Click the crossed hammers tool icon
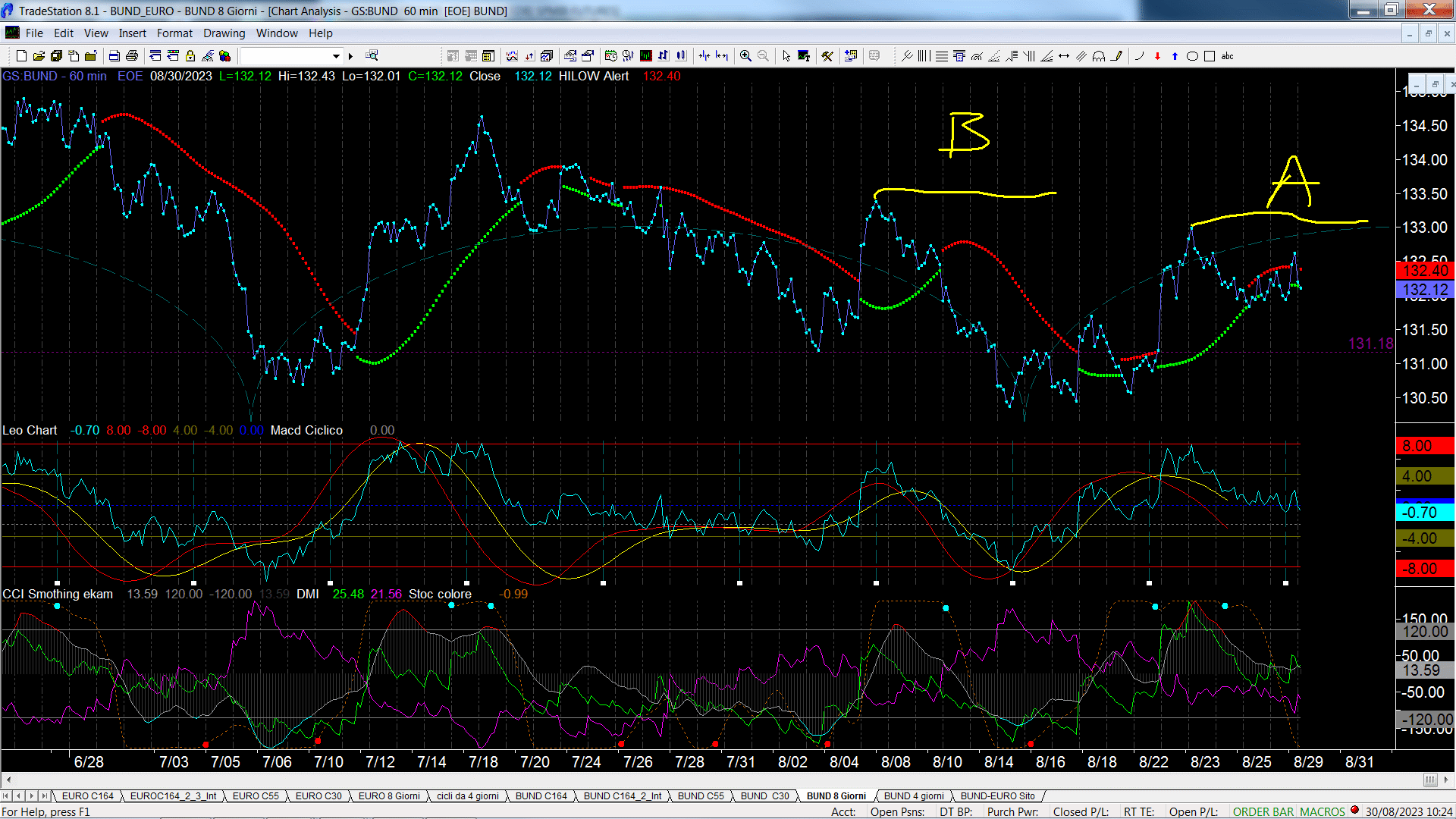 pyautogui.click(x=827, y=56)
